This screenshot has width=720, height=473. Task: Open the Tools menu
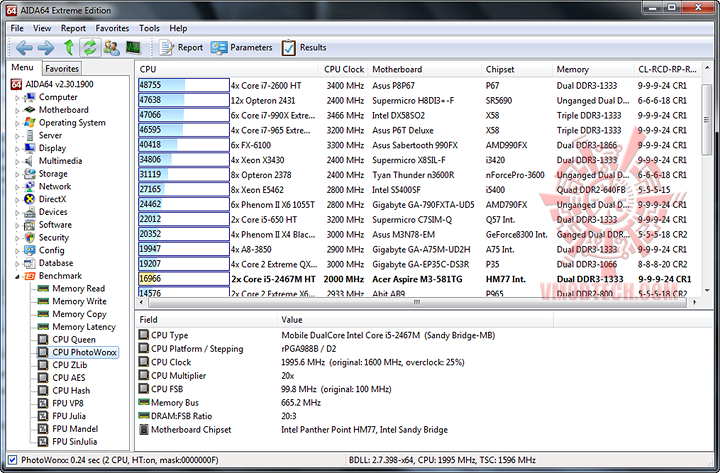[x=149, y=28]
